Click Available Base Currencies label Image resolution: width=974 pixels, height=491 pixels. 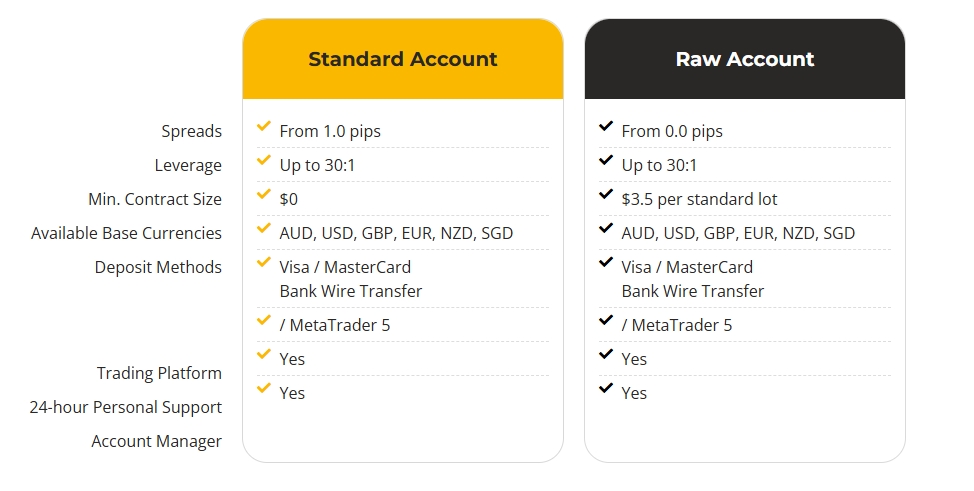click(x=126, y=233)
